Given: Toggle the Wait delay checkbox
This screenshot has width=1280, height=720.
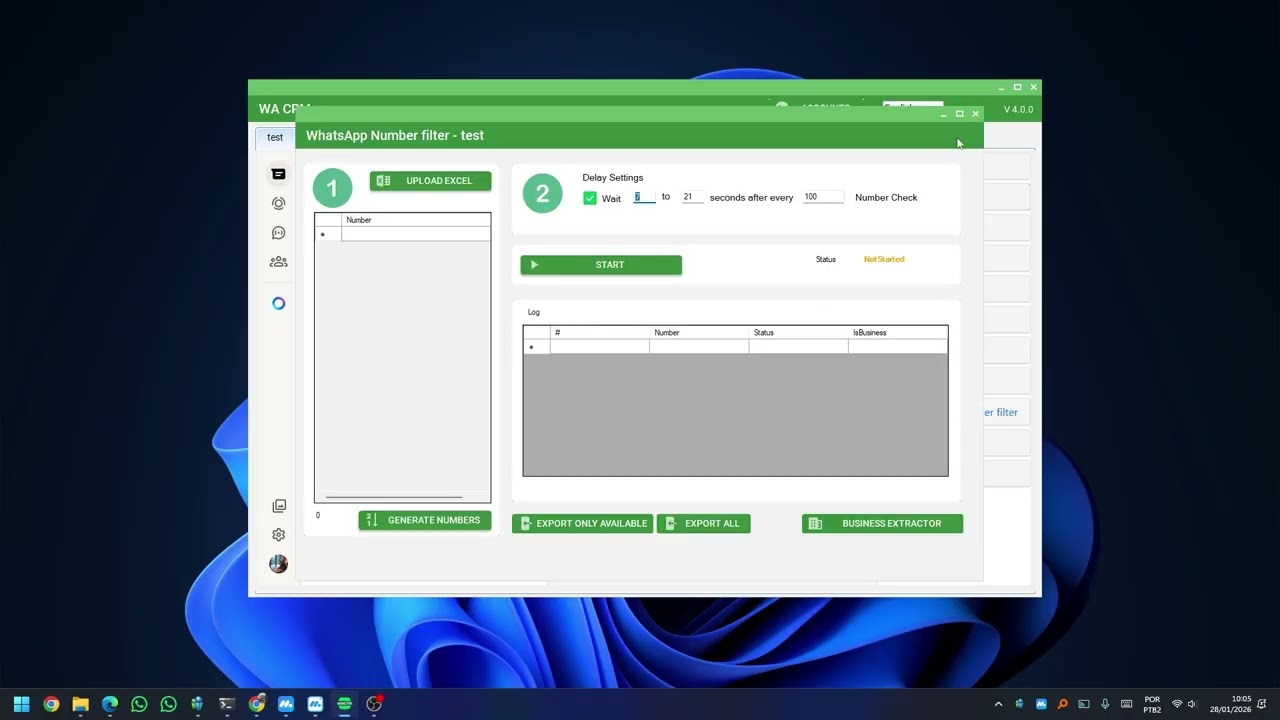Looking at the screenshot, I should coord(590,198).
